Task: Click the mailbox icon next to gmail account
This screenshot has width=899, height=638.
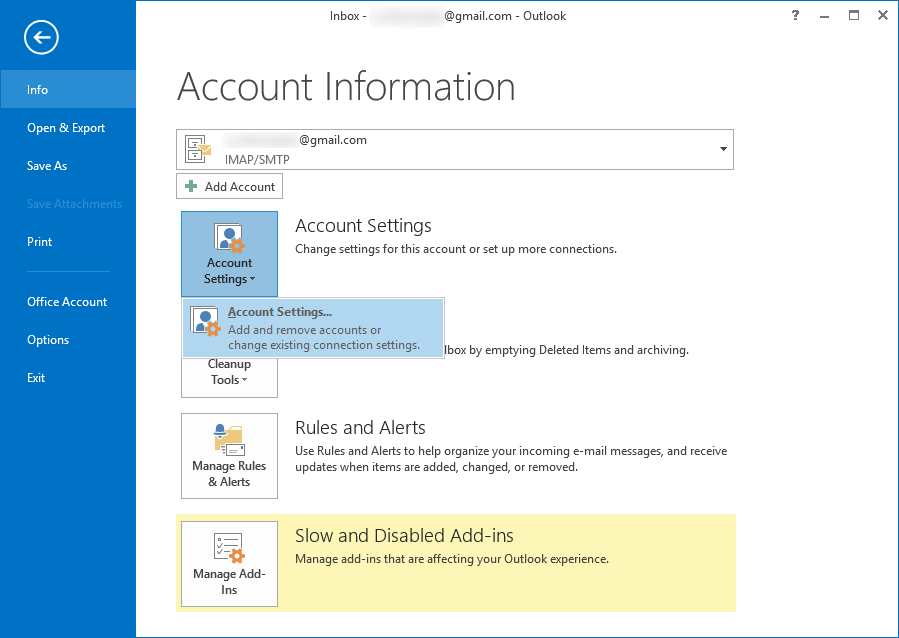Action: (x=198, y=149)
